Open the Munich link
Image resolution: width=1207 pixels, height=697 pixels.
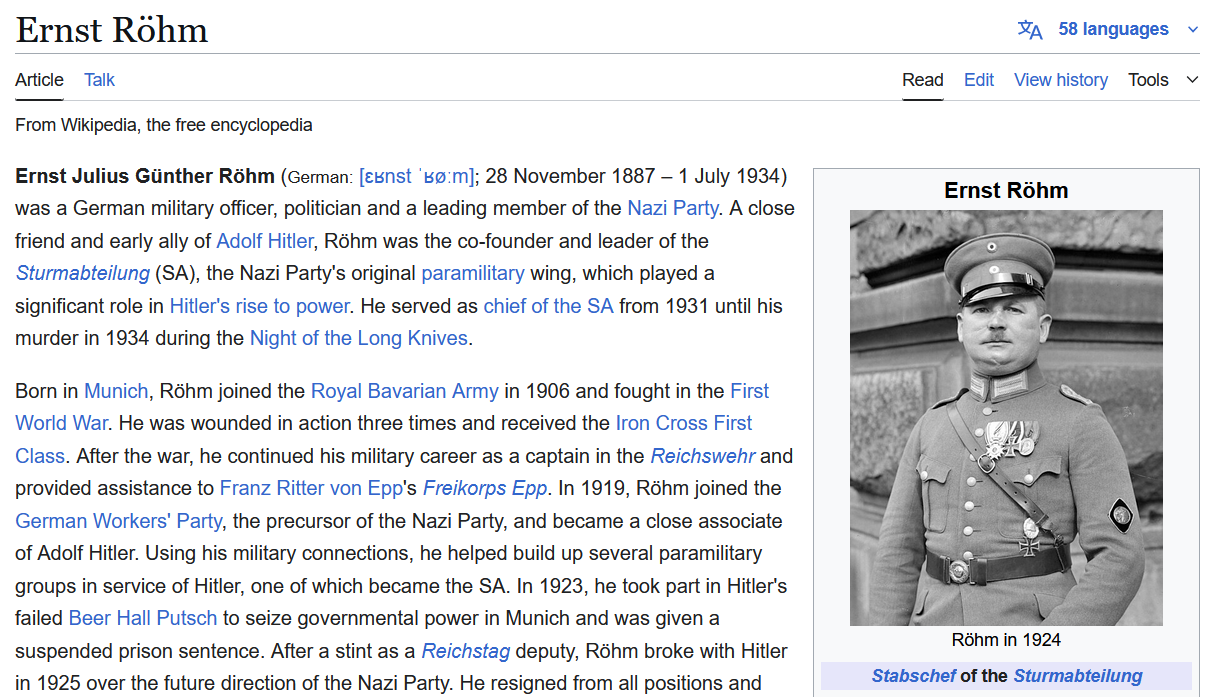pyautogui.click(x=115, y=391)
